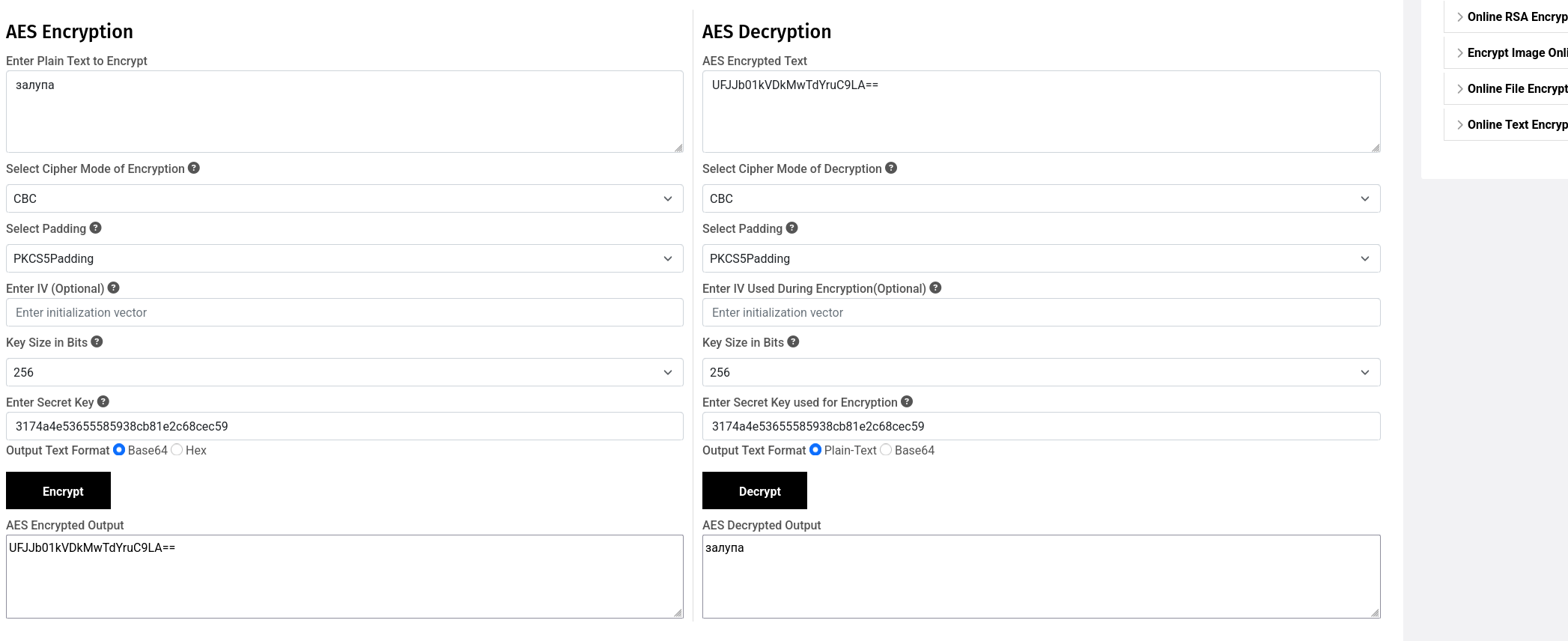Click the encryption initialization vector input field
Screen dimensions: 1568x641
344,312
